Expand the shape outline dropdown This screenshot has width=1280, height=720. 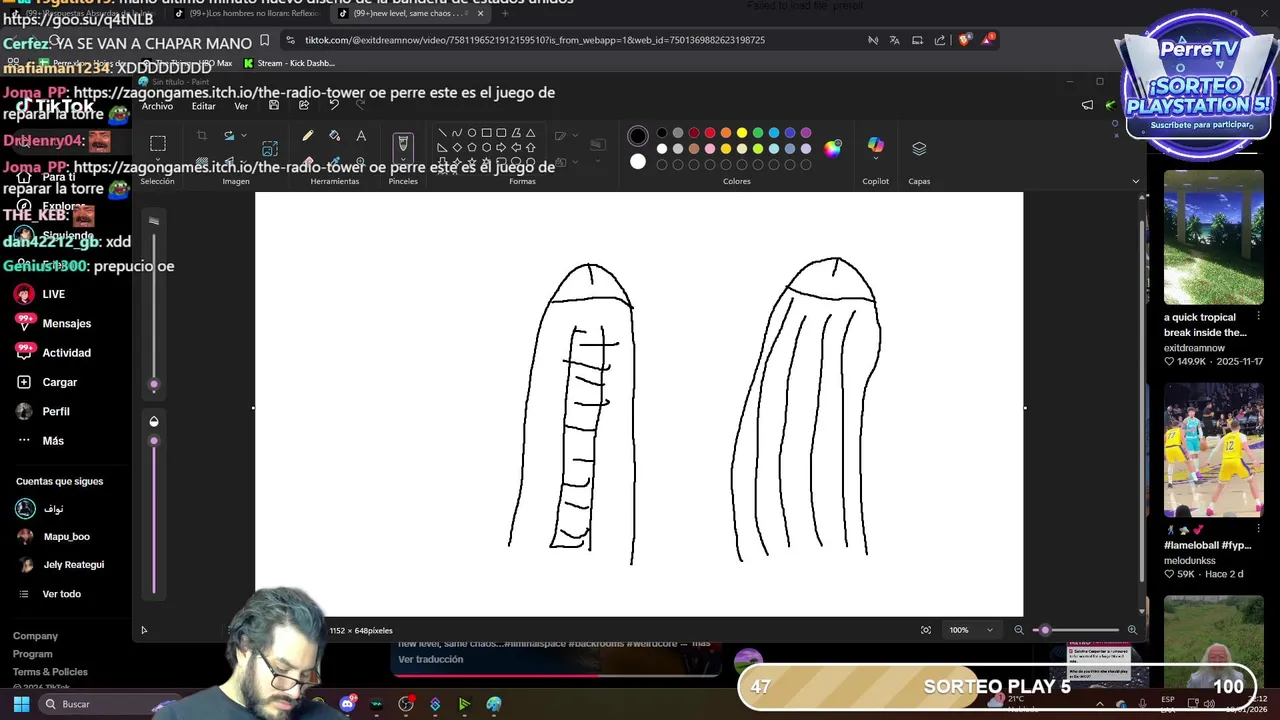point(573,136)
